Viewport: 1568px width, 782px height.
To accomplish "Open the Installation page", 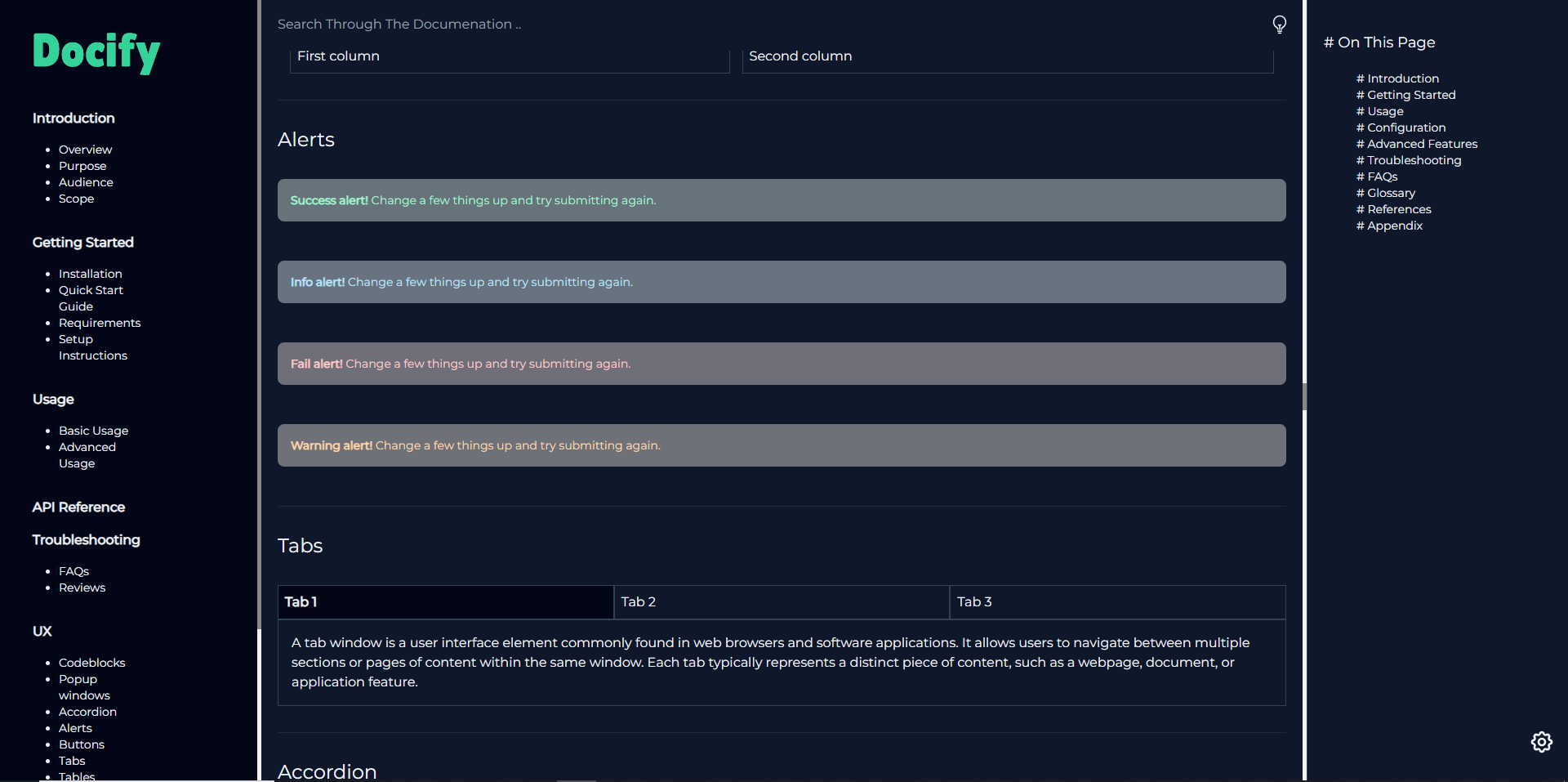I will [x=90, y=273].
